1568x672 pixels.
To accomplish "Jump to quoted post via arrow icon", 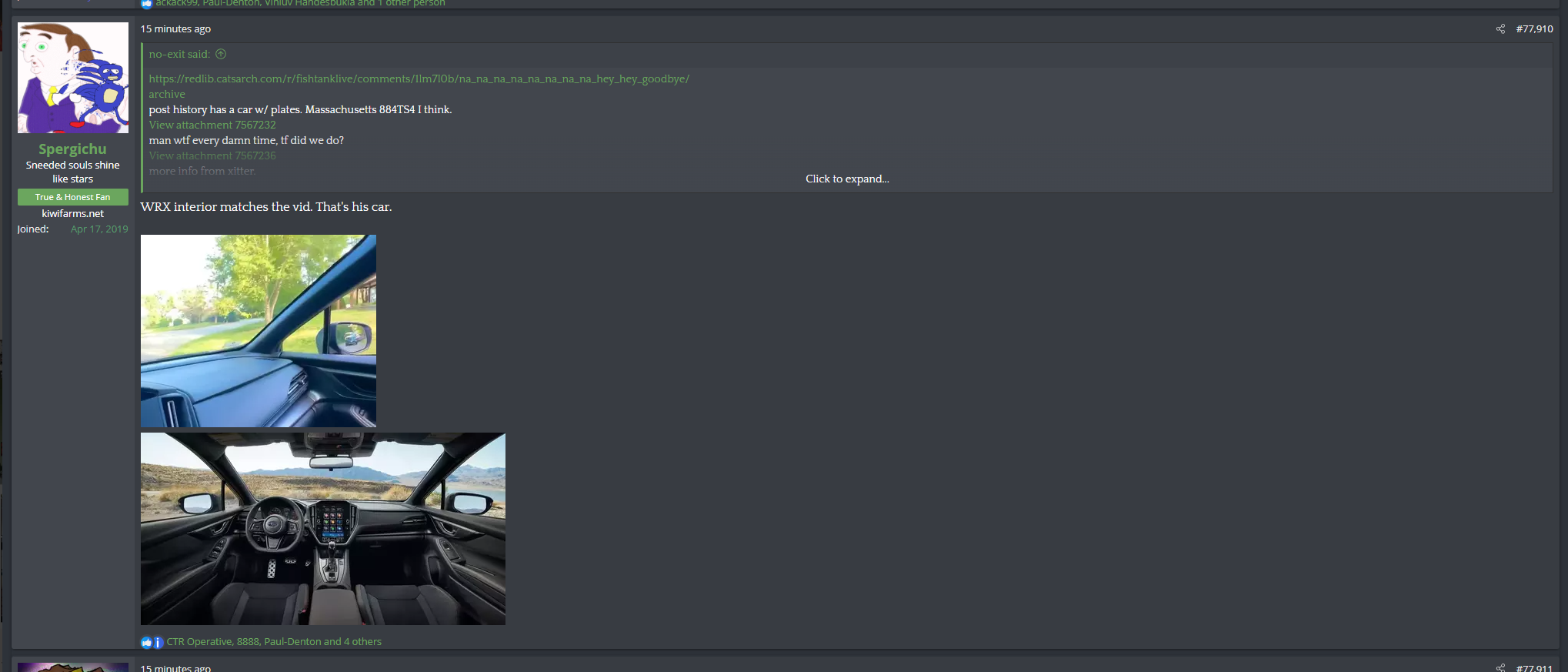I will (221, 54).
